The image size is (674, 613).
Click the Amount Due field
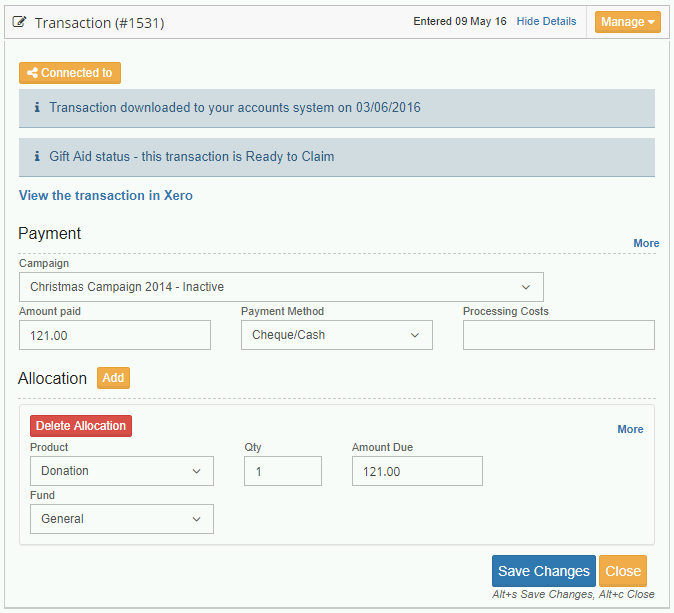click(x=417, y=471)
